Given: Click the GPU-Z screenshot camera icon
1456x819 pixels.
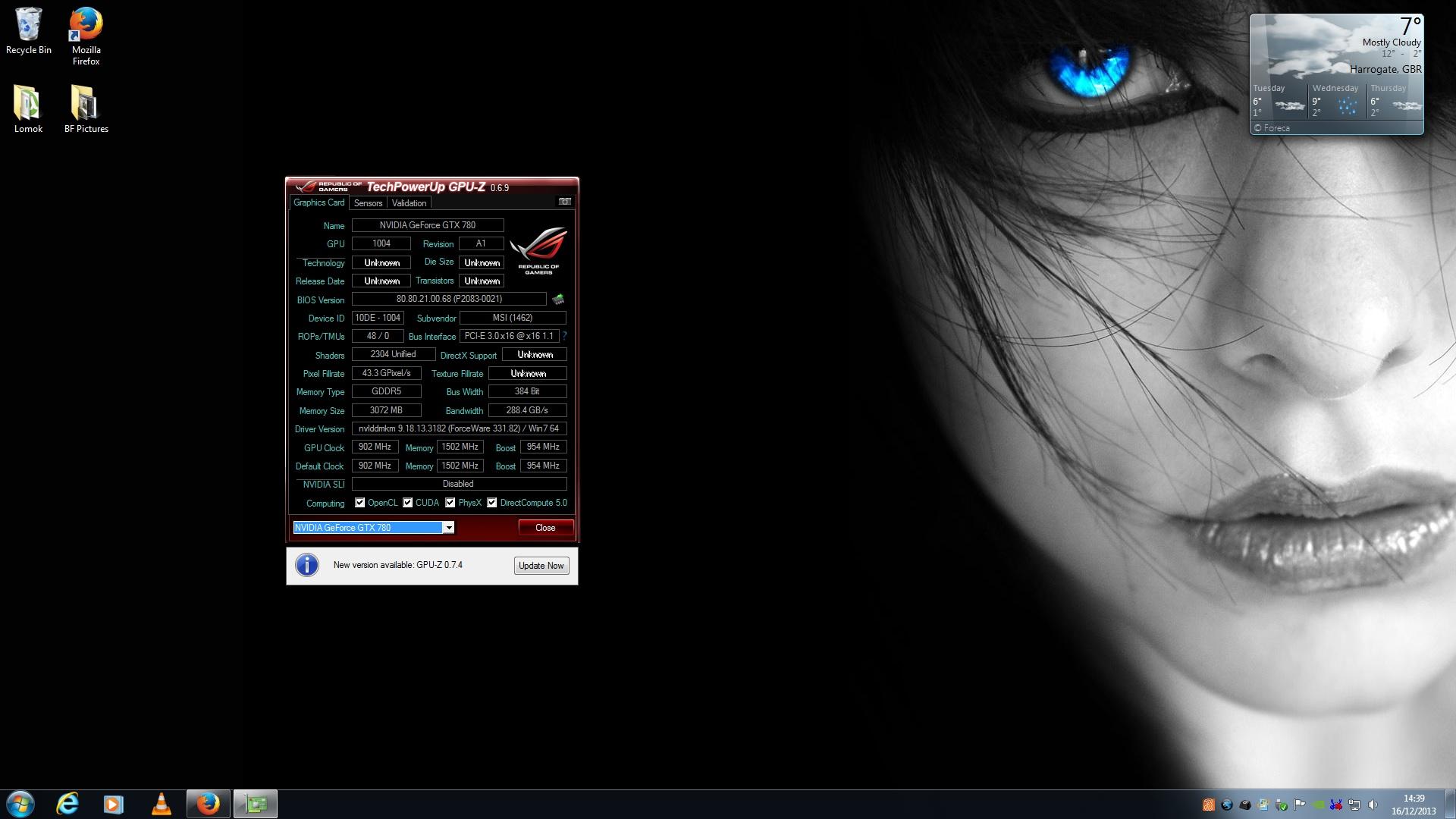Looking at the screenshot, I should click(564, 202).
